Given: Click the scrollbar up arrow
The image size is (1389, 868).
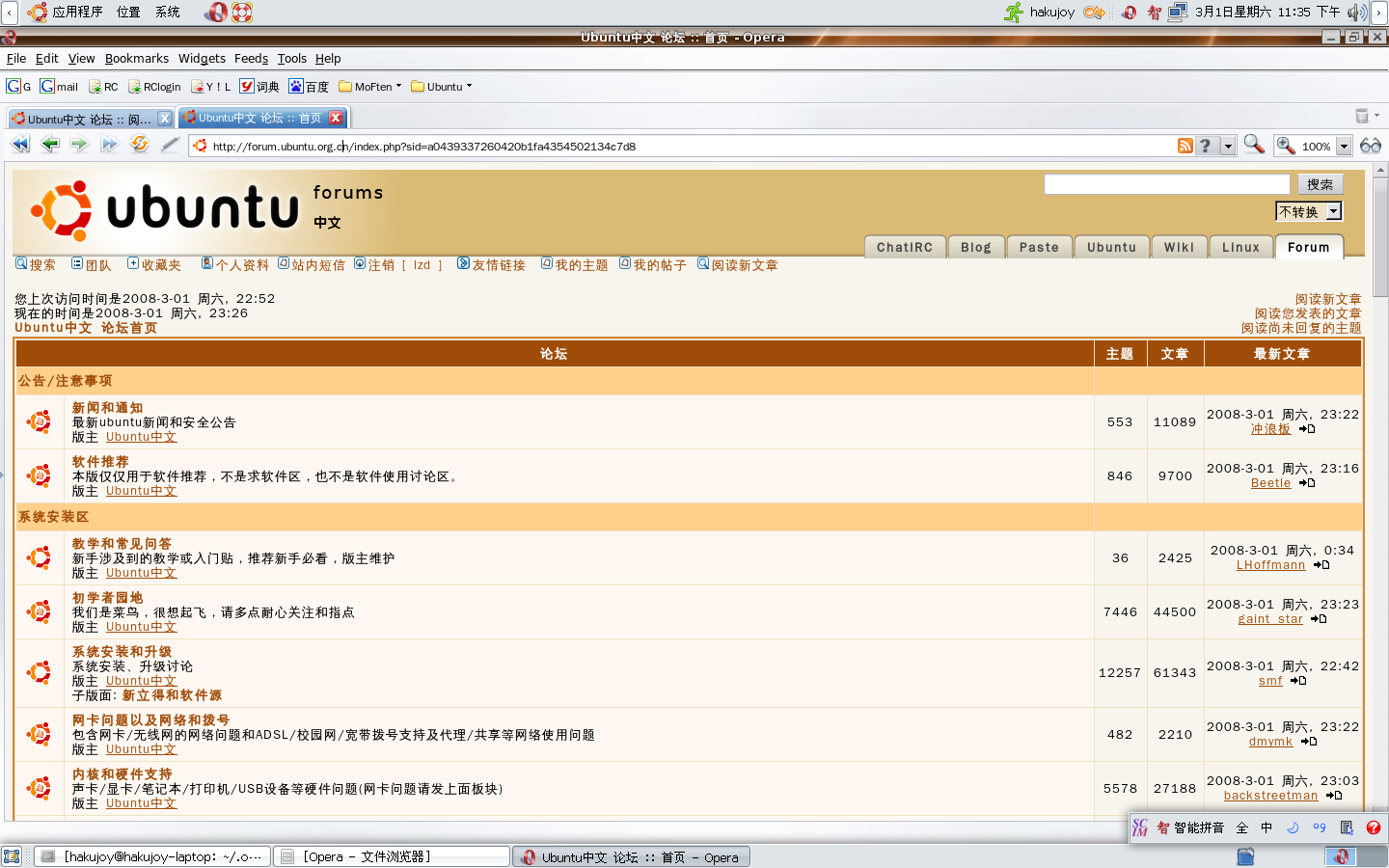Looking at the screenshot, I should [1380, 170].
